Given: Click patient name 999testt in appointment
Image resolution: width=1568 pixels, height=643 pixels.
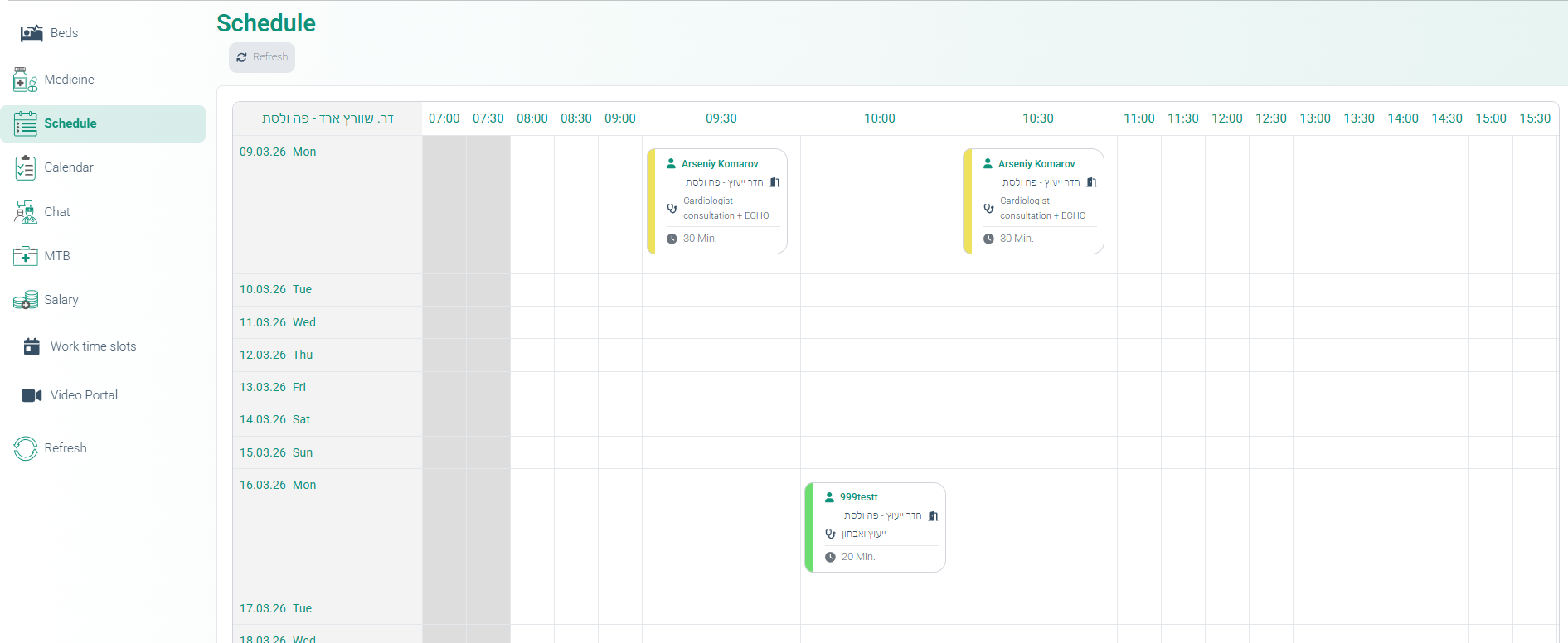Looking at the screenshot, I should point(858,497).
